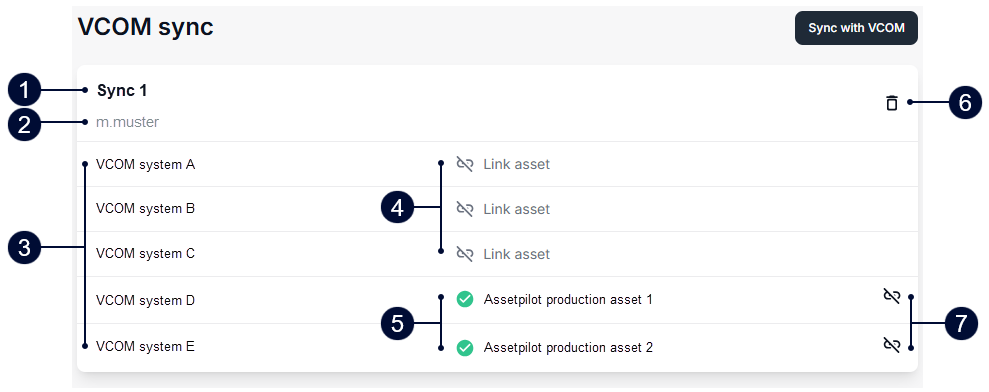The image size is (989, 392).
Task: Select the VCOM system E row label
Action: point(145,346)
